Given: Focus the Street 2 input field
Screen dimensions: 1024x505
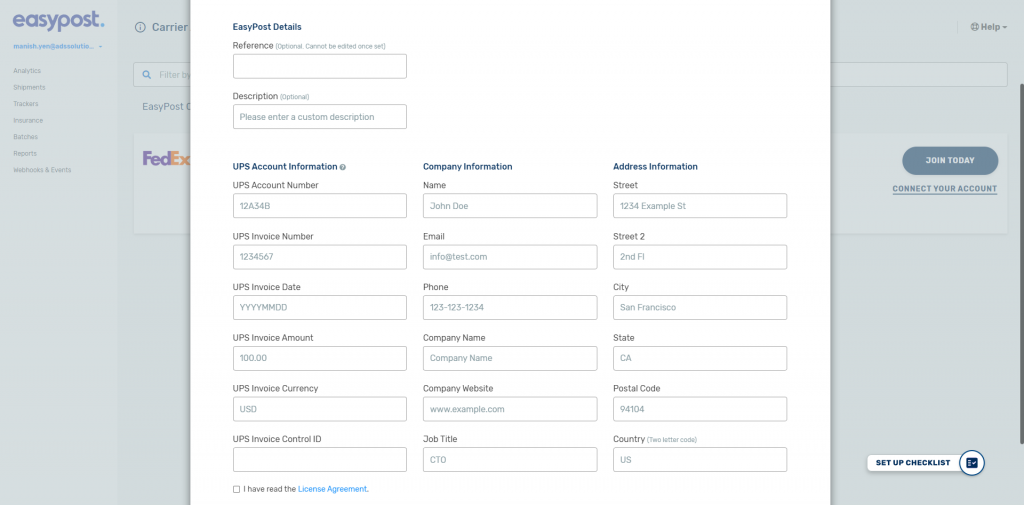Looking at the screenshot, I should pyautogui.click(x=700, y=257).
